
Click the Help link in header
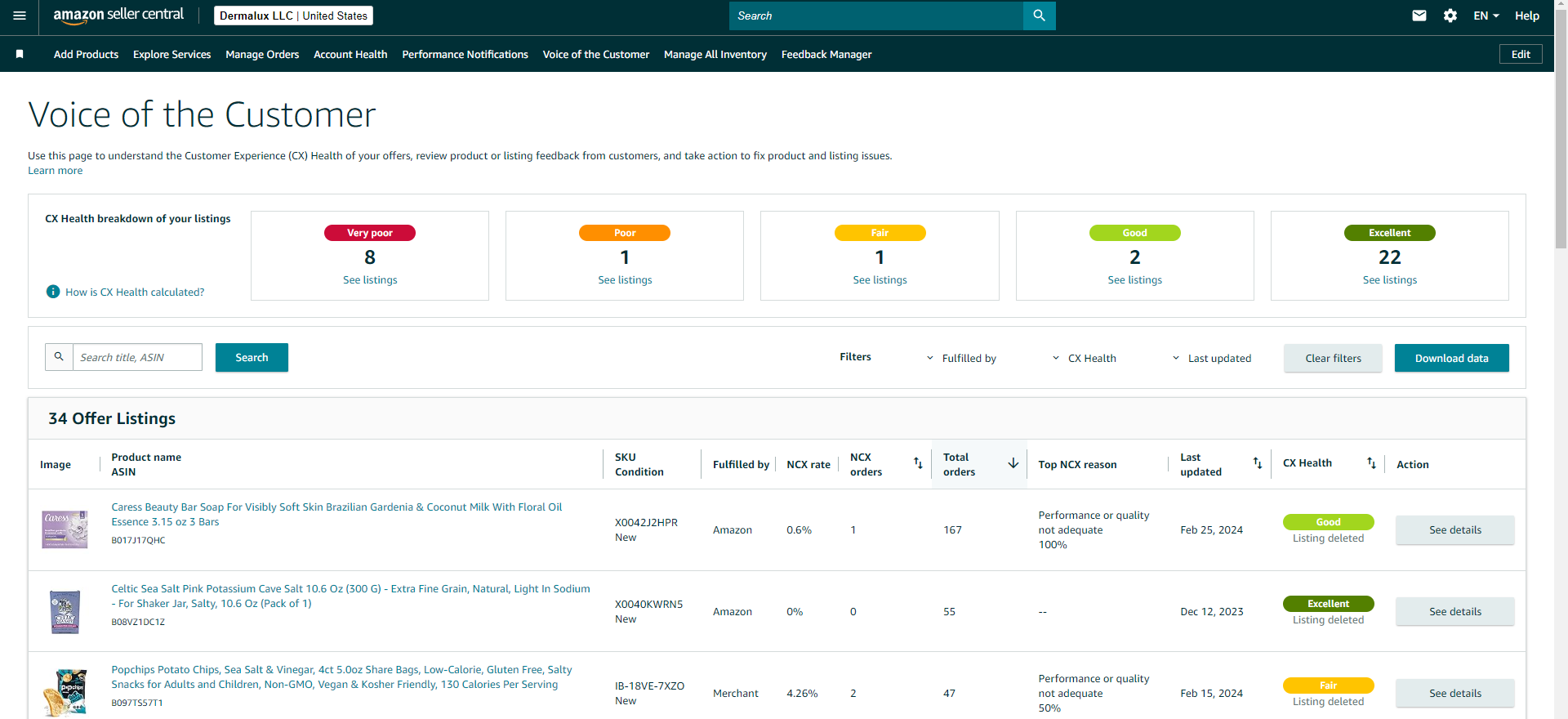pyautogui.click(x=1527, y=16)
